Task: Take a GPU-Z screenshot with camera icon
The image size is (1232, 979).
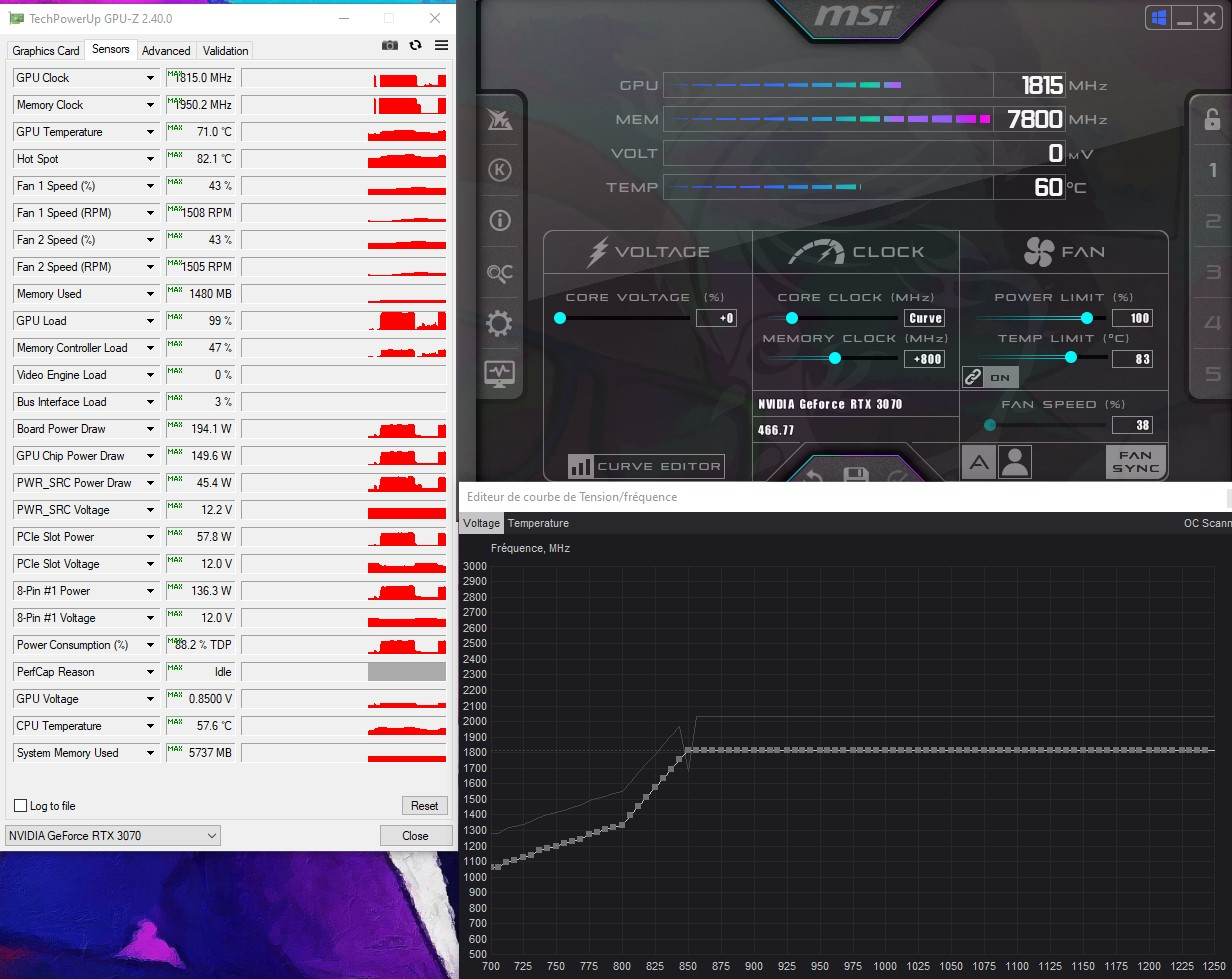Action: point(390,45)
